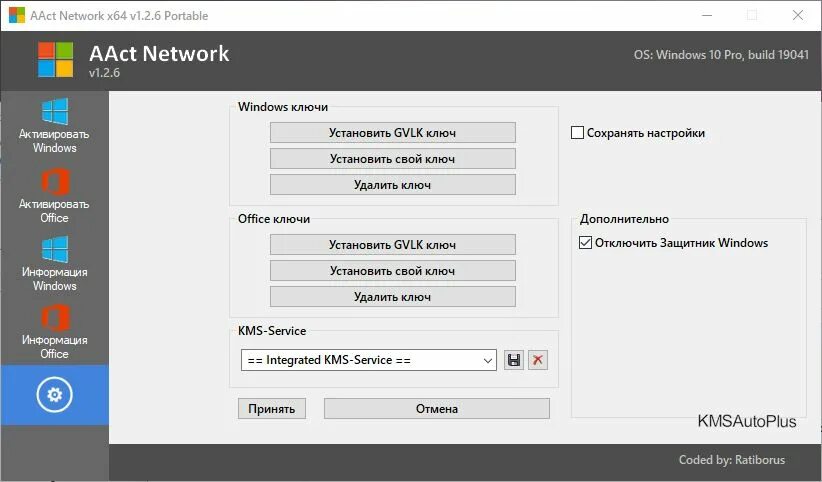Image resolution: width=822 pixels, height=482 pixels.
Task: Open the Информация Windows sidebar item
Action: (x=55, y=264)
